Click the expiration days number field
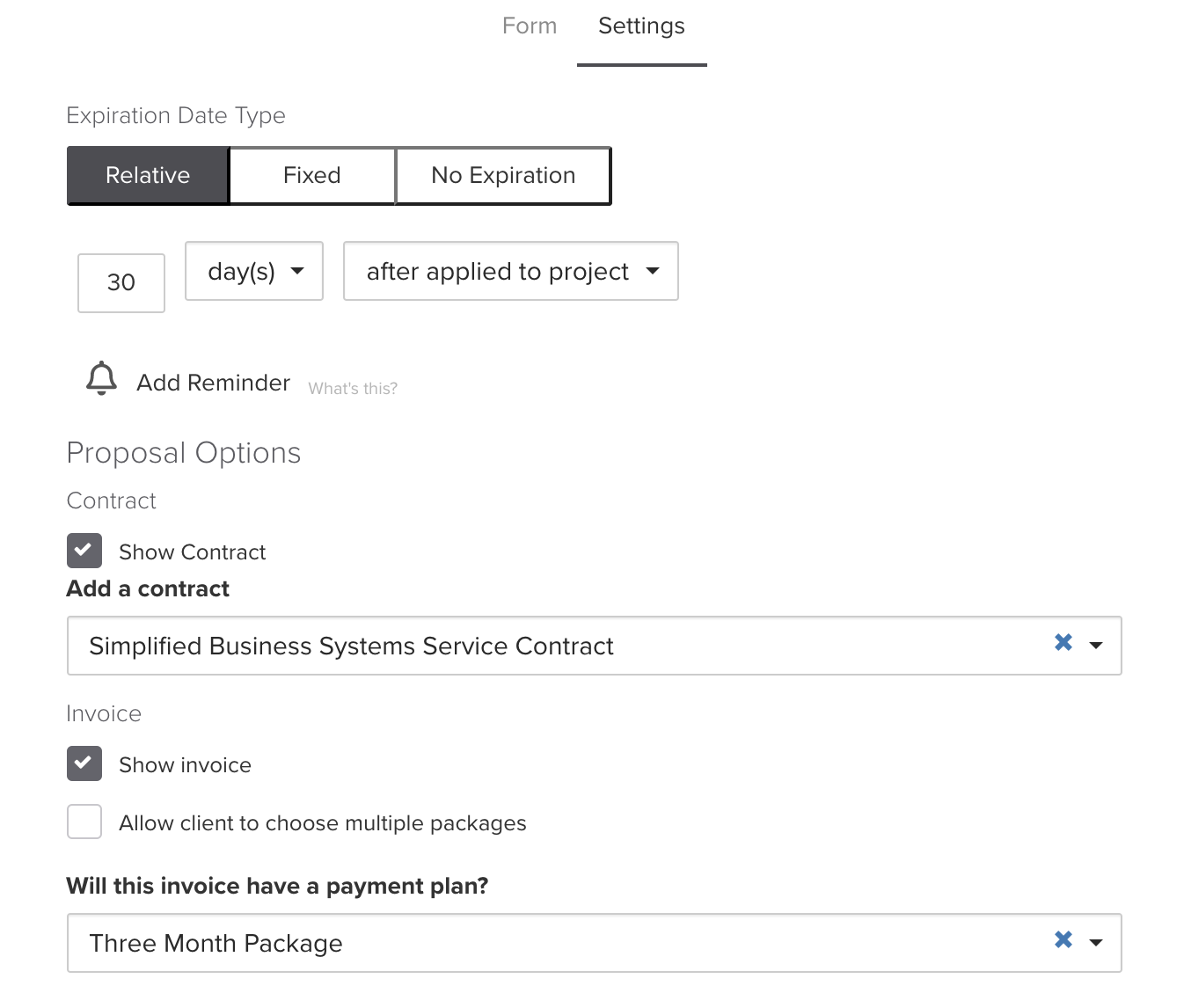This screenshot has width=1184, height=1008. tap(121, 282)
